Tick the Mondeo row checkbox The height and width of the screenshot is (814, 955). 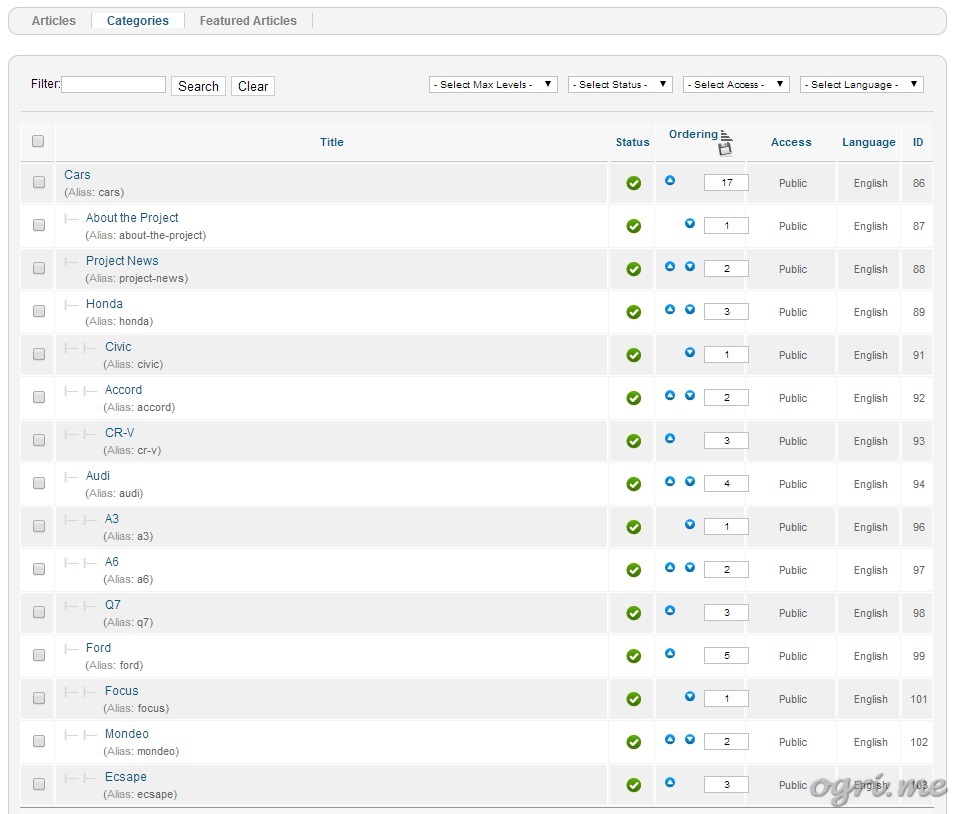click(x=39, y=741)
